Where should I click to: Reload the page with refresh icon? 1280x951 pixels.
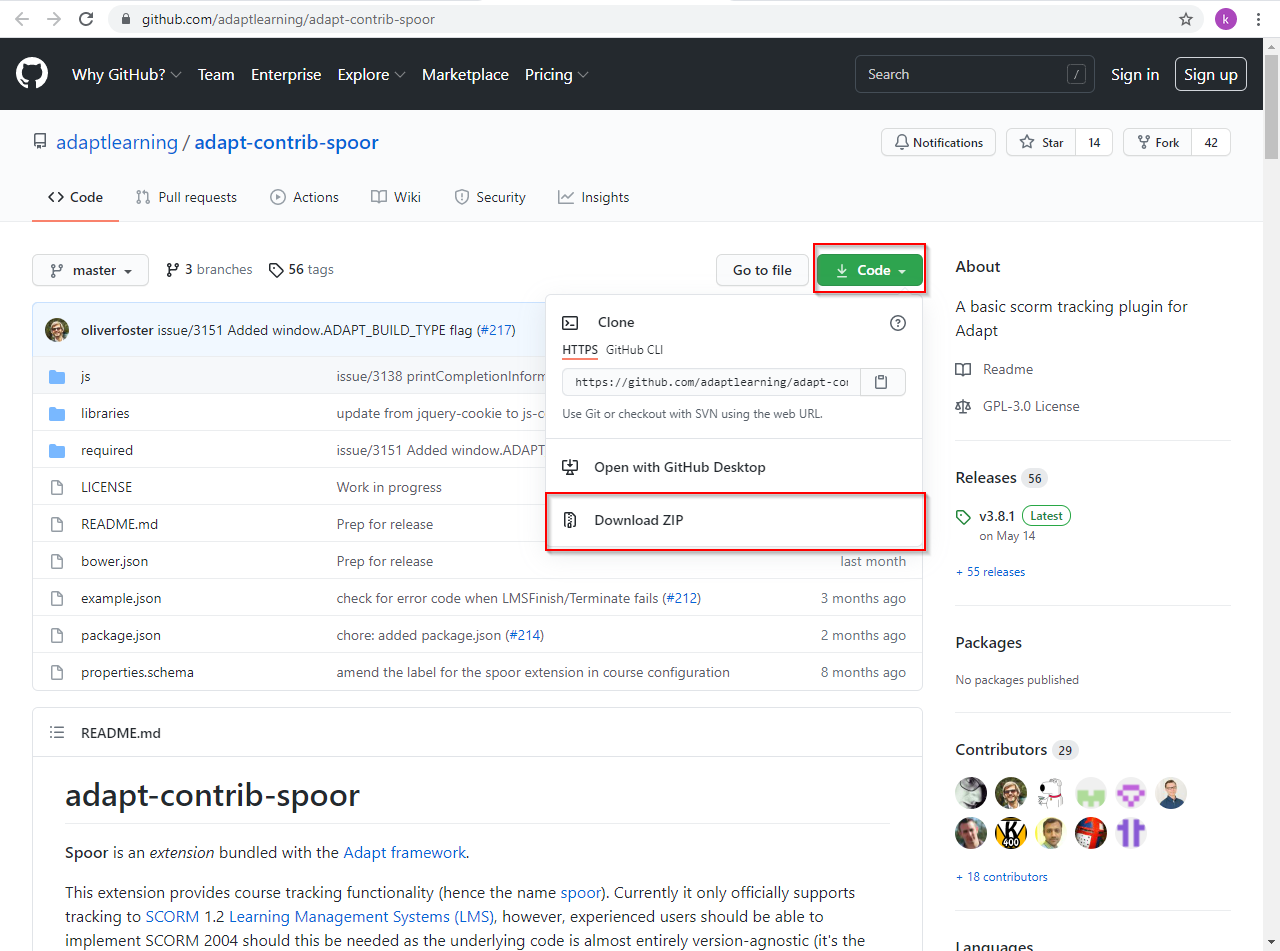click(x=87, y=19)
